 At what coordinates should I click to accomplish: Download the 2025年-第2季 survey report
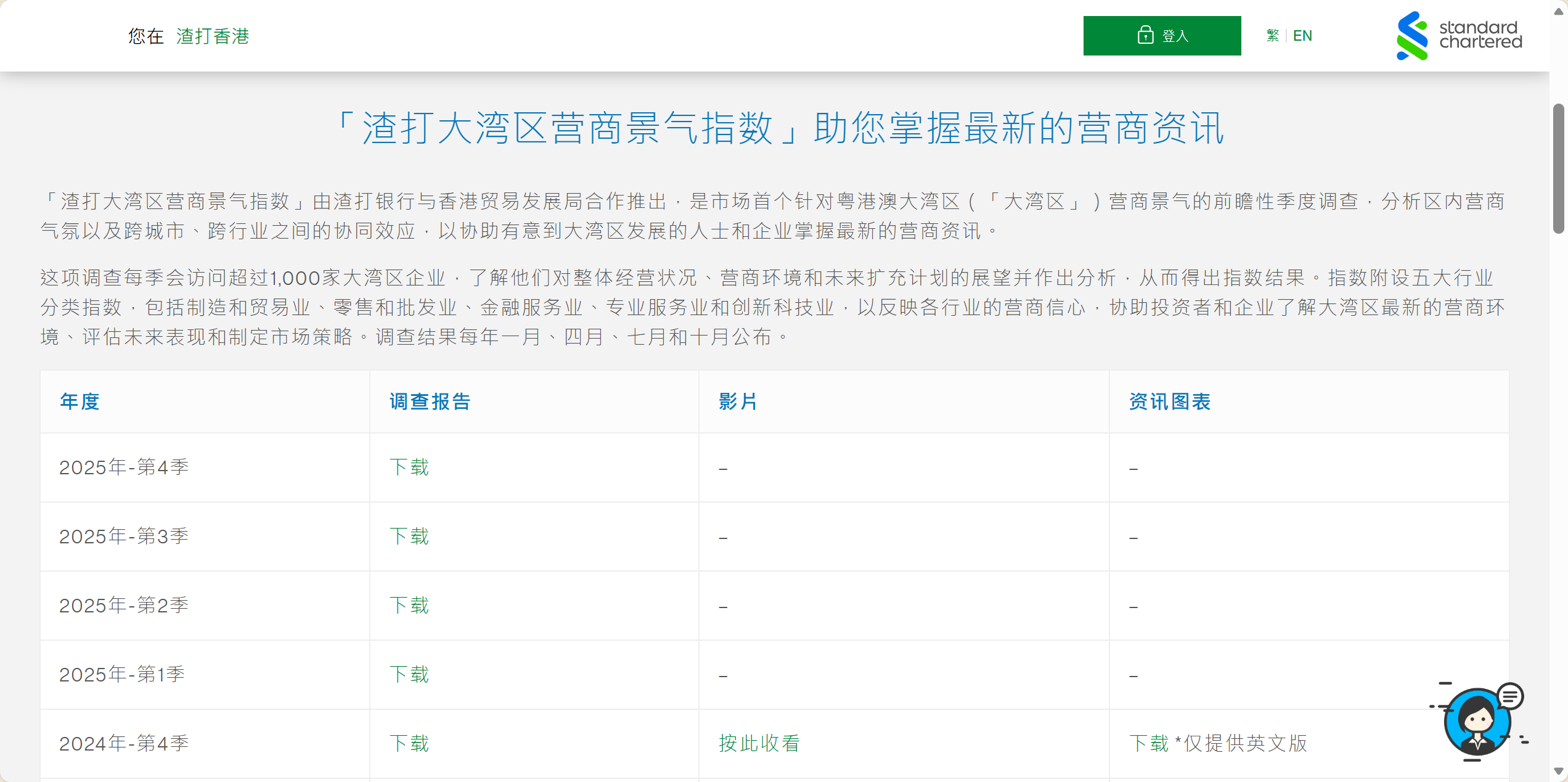pyautogui.click(x=409, y=606)
